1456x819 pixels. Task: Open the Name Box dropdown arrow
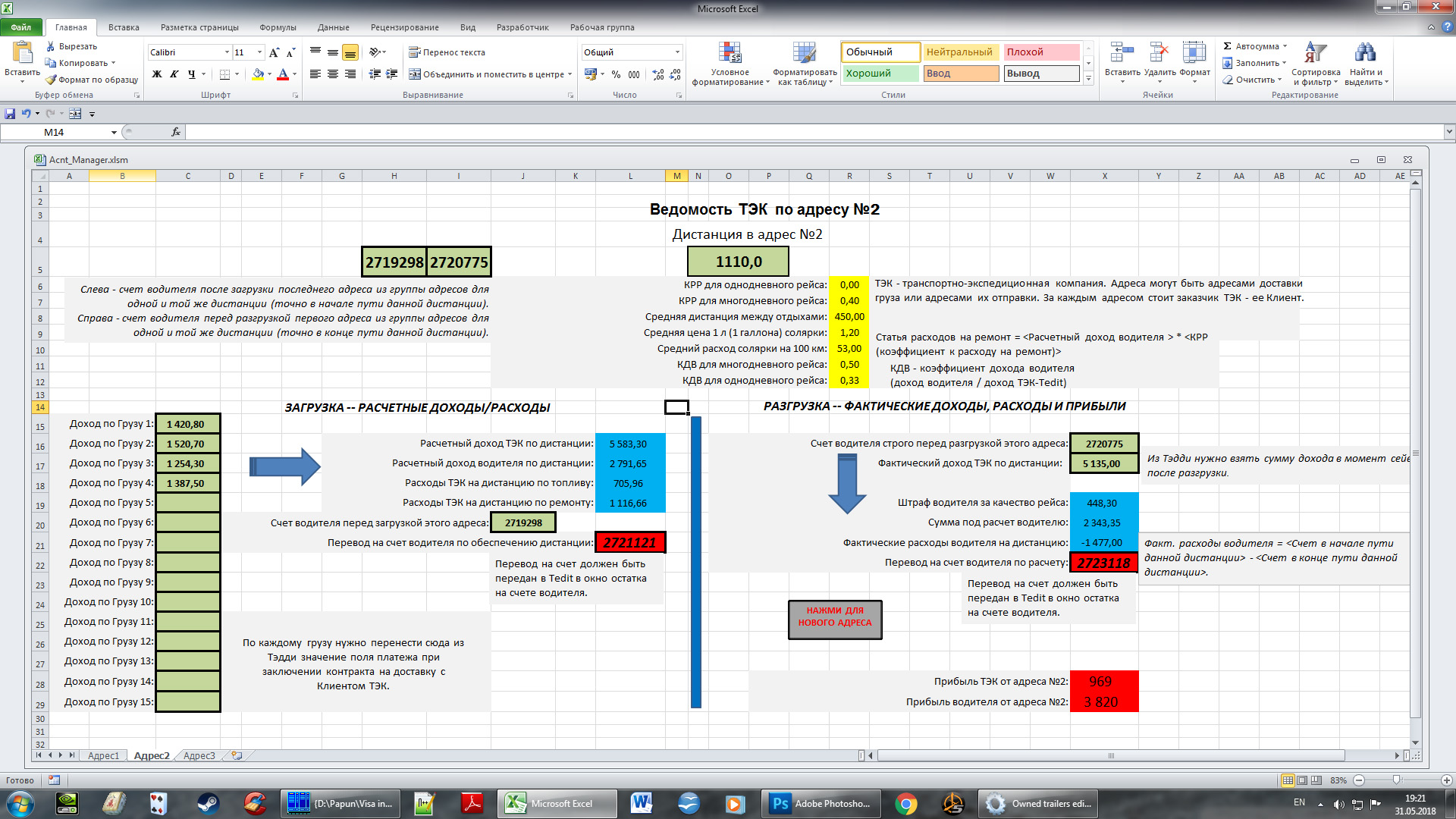(x=114, y=133)
